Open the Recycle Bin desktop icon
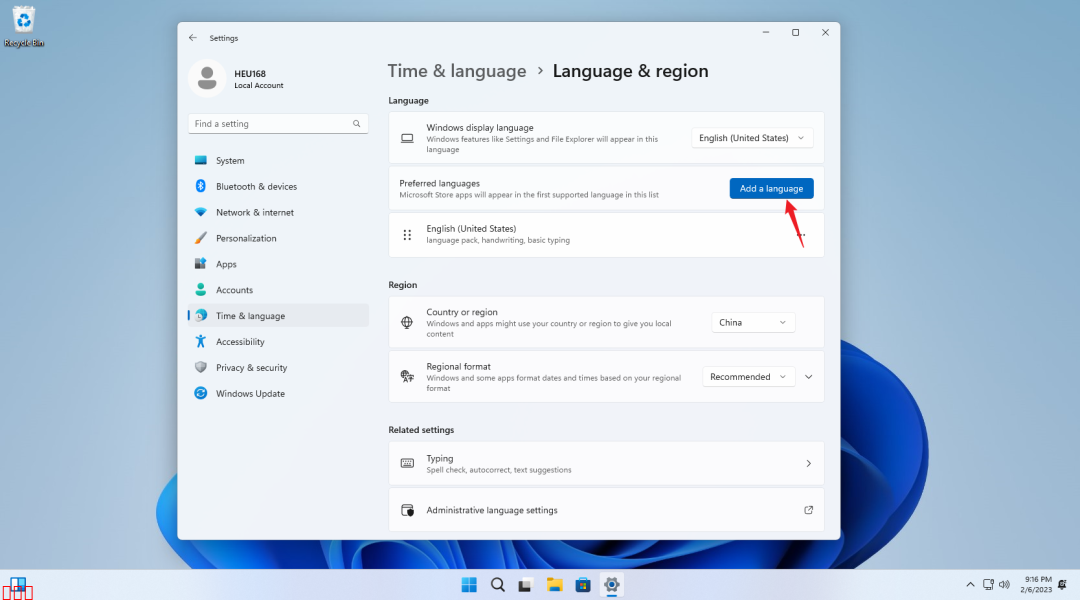This screenshot has width=1080, height=600. coord(24,24)
